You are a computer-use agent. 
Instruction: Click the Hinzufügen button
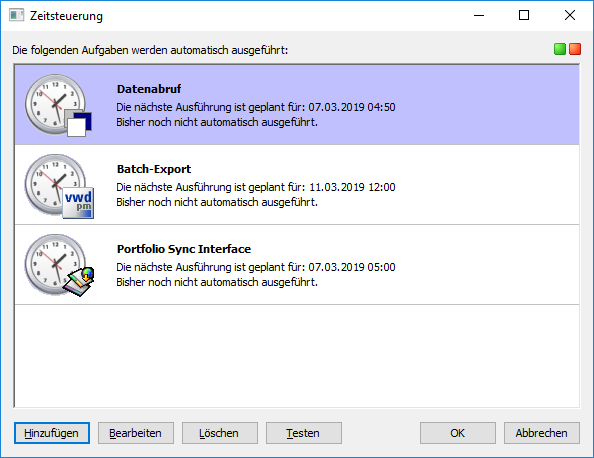[x=52, y=433]
